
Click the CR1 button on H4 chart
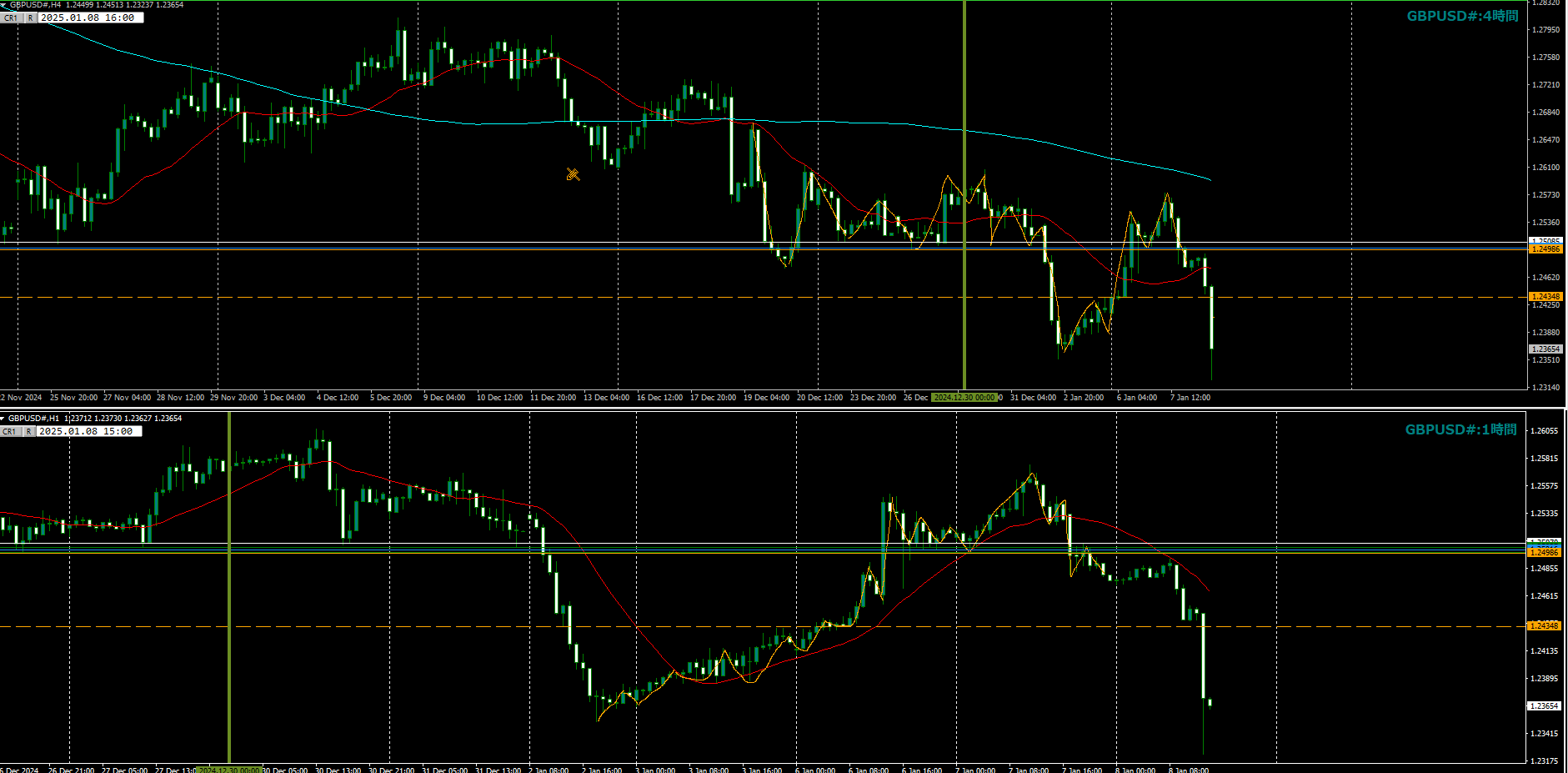click(11, 18)
